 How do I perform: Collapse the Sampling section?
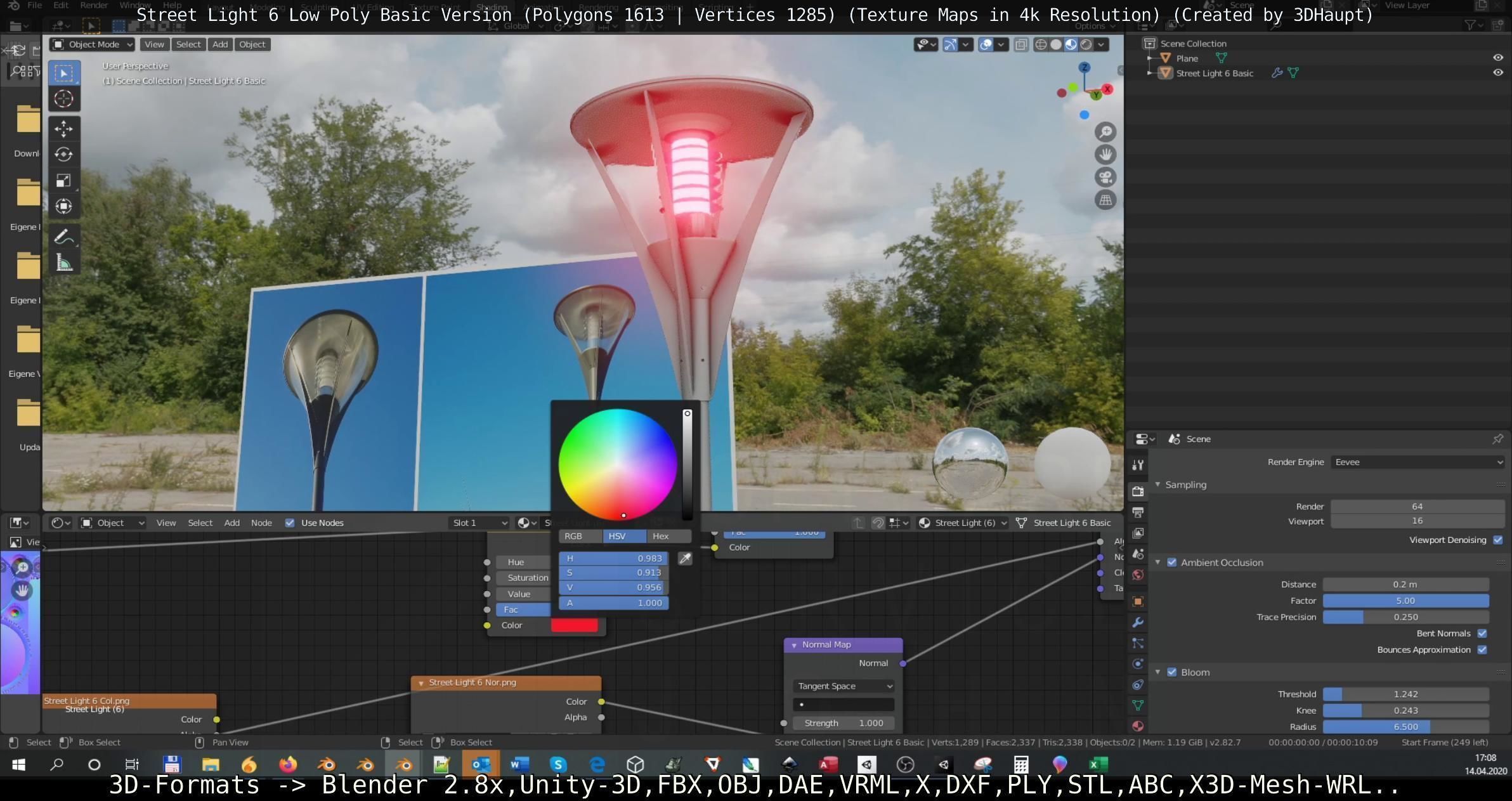pyautogui.click(x=1157, y=485)
